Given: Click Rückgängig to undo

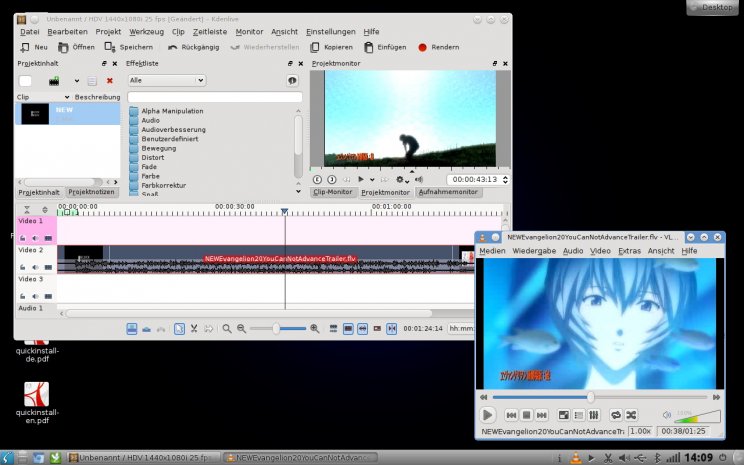Looking at the screenshot, I should [x=193, y=47].
